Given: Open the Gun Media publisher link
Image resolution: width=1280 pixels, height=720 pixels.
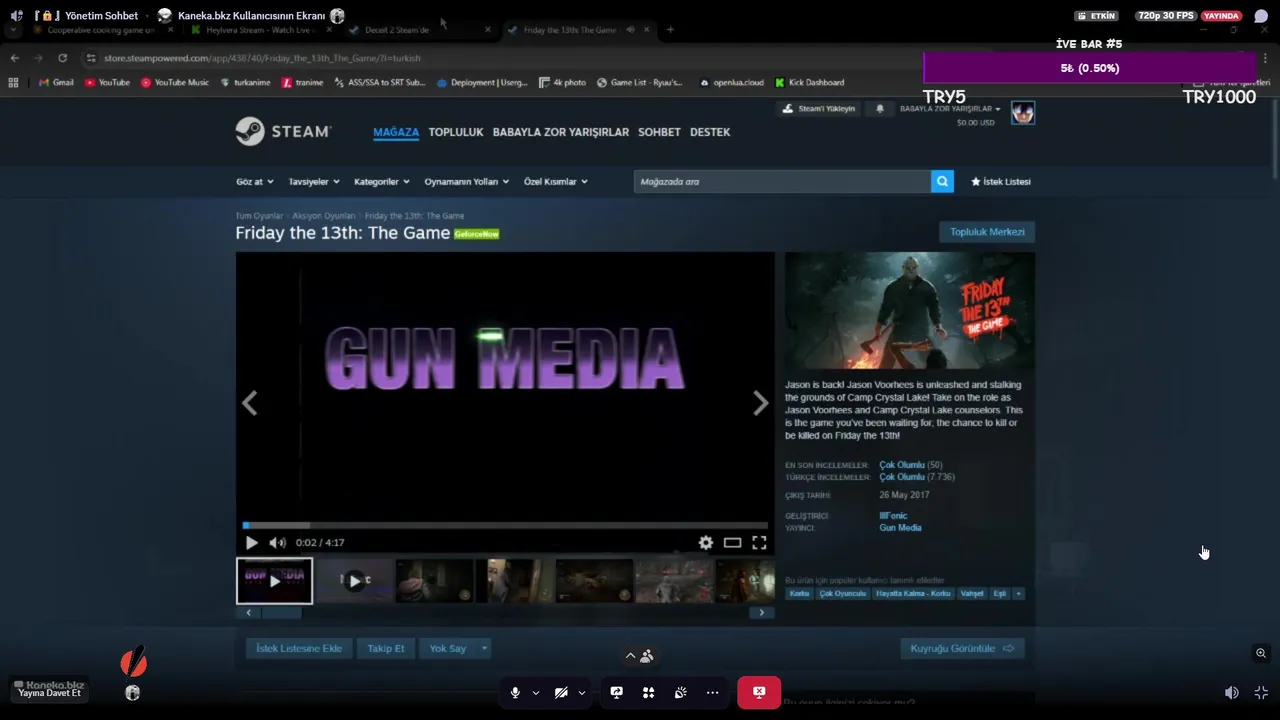Looking at the screenshot, I should (900, 528).
